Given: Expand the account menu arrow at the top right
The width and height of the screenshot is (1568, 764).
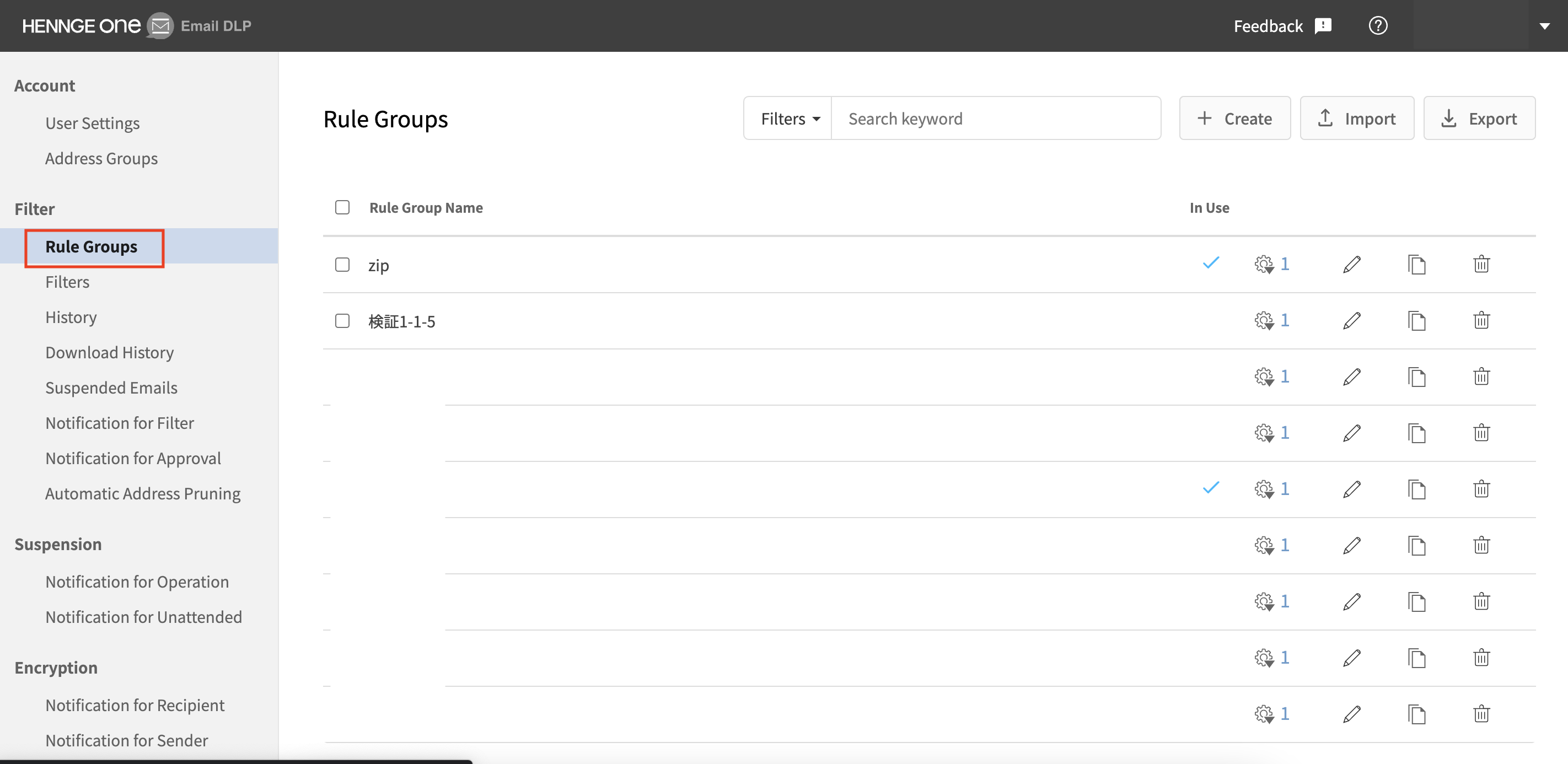Looking at the screenshot, I should click(1544, 26).
